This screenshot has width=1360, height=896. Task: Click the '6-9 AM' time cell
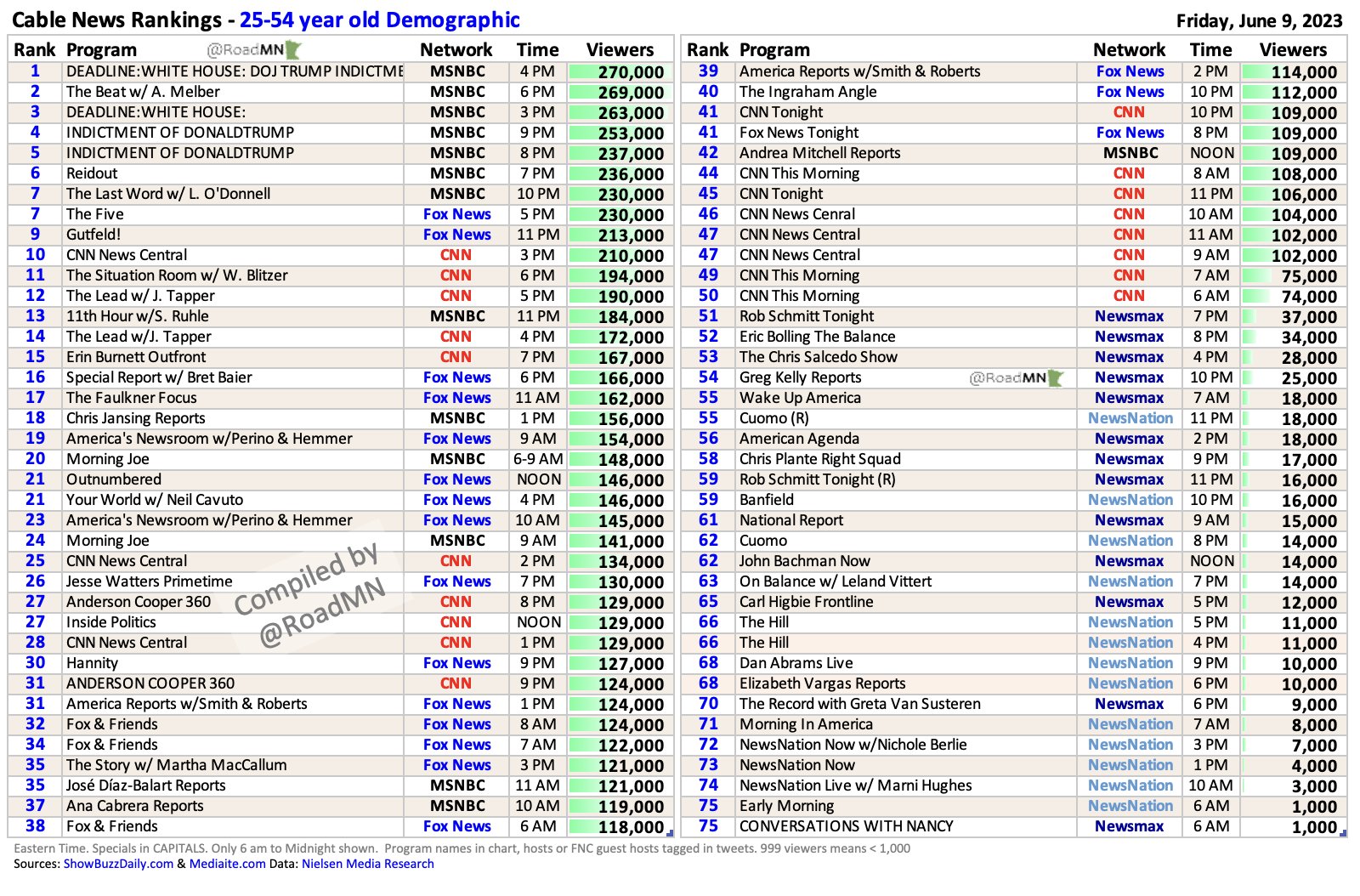[x=538, y=459]
